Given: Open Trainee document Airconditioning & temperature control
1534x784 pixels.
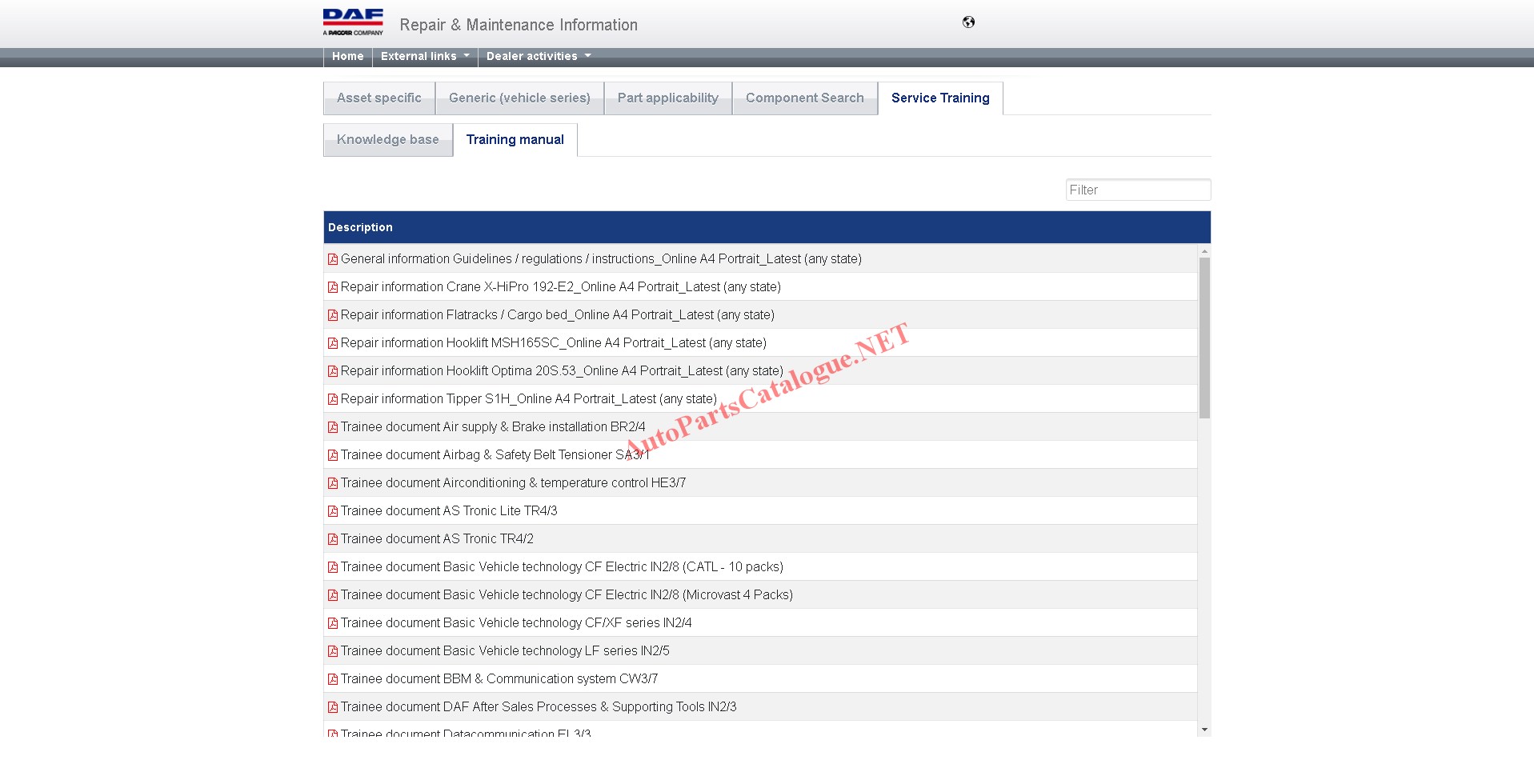Looking at the screenshot, I should (x=512, y=483).
